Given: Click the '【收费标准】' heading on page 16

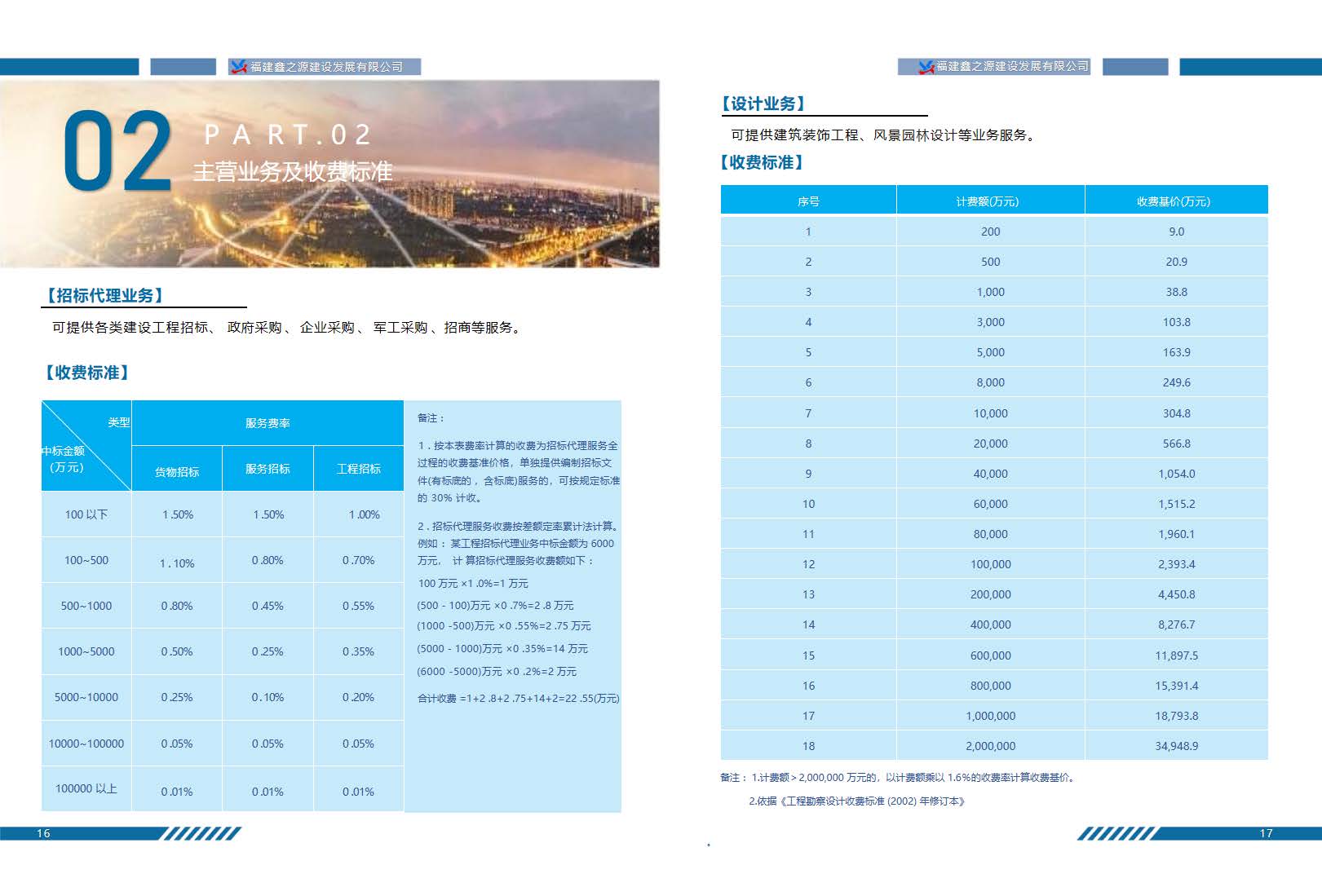Looking at the screenshot, I should tap(87, 373).
